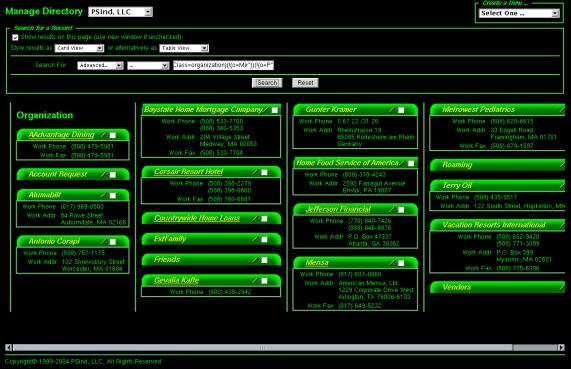Click the Vendors card title
The height and width of the screenshot is (369, 571).
457,287
